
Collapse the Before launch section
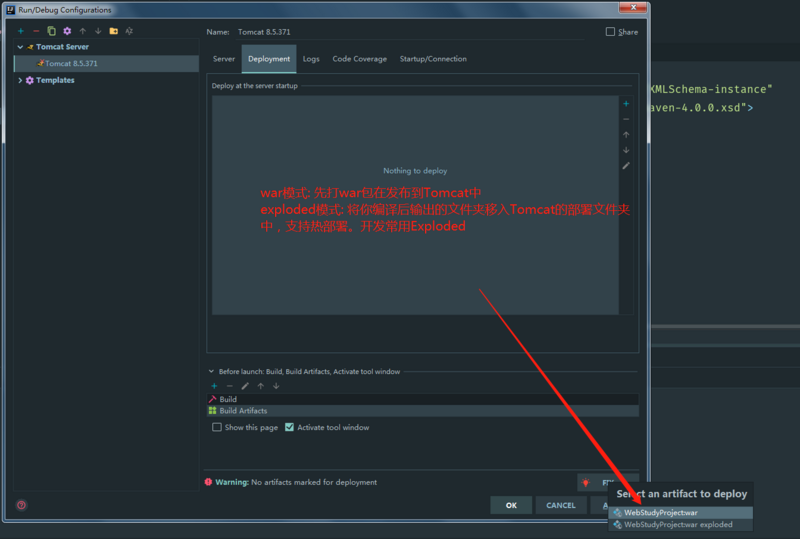point(211,371)
